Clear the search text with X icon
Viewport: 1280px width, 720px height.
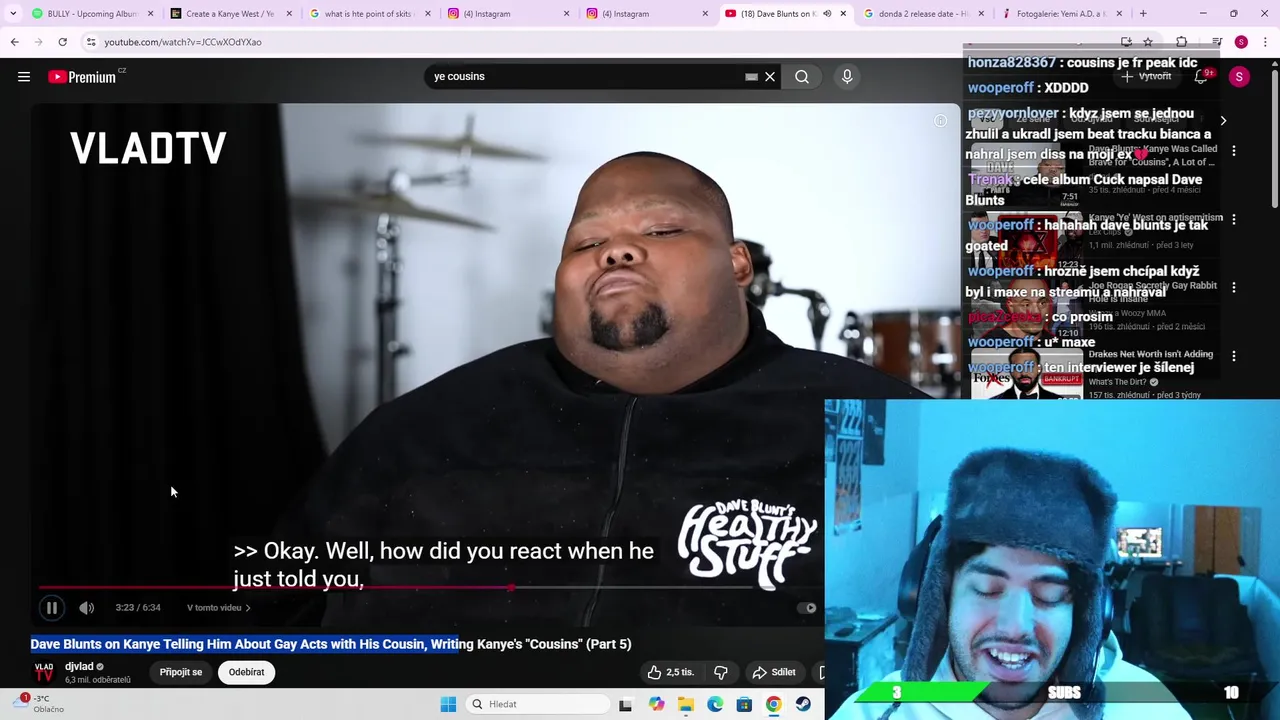click(x=770, y=77)
